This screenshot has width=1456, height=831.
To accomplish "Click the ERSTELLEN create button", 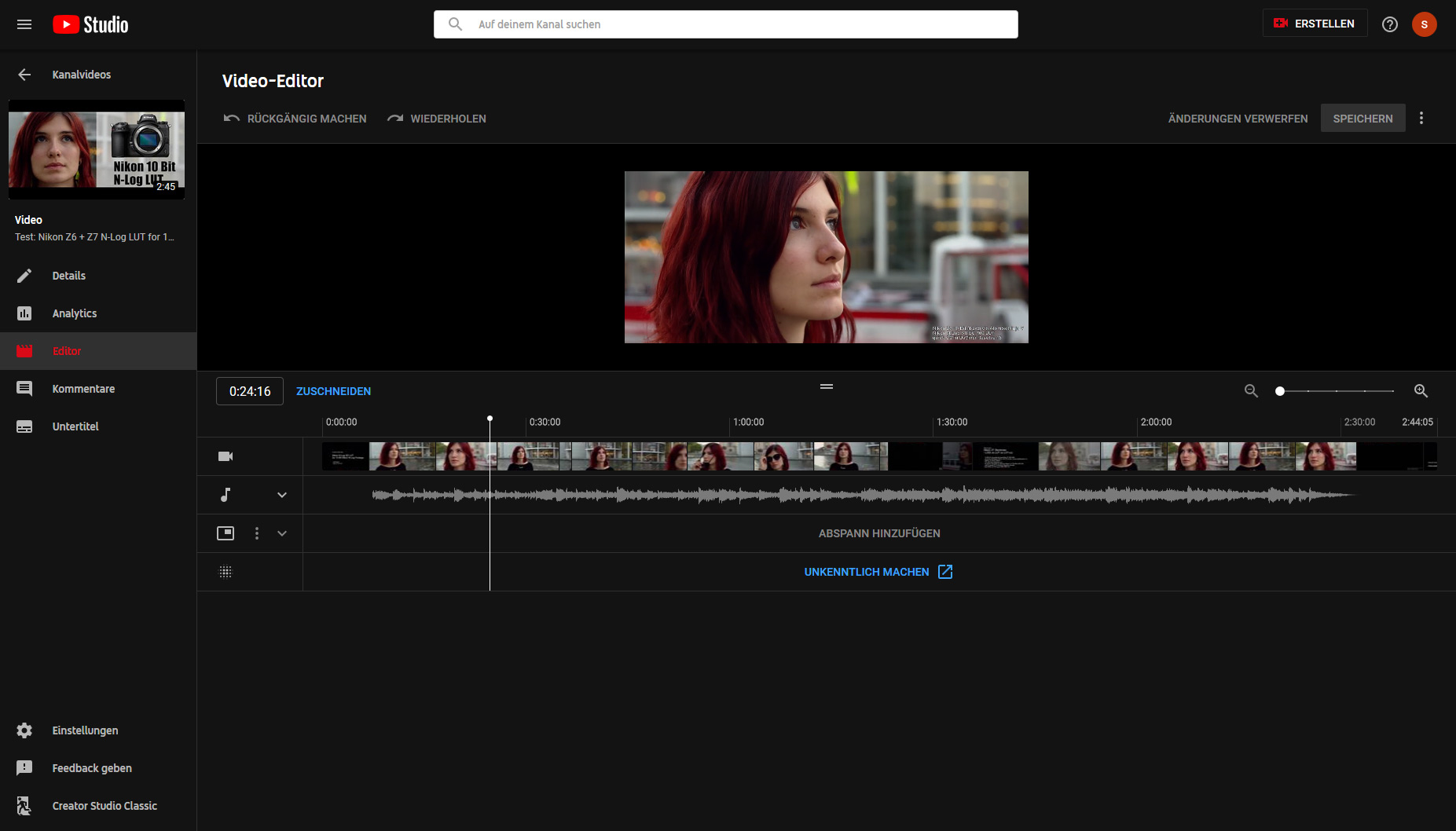I will coord(1315,24).
